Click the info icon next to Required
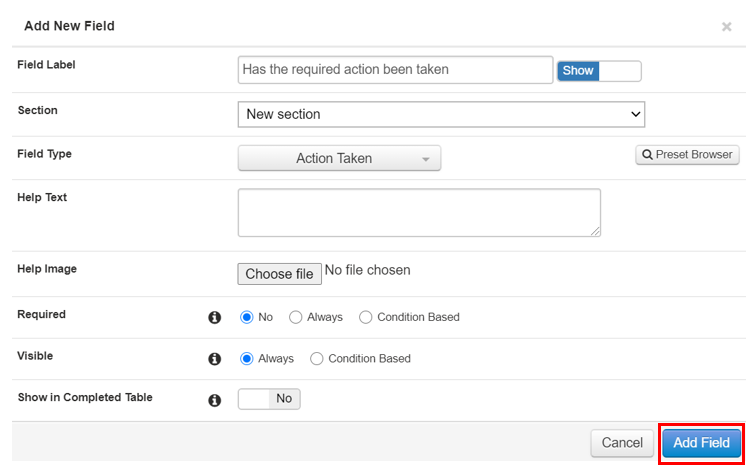756x476 pixels. (x=214, y=317)
